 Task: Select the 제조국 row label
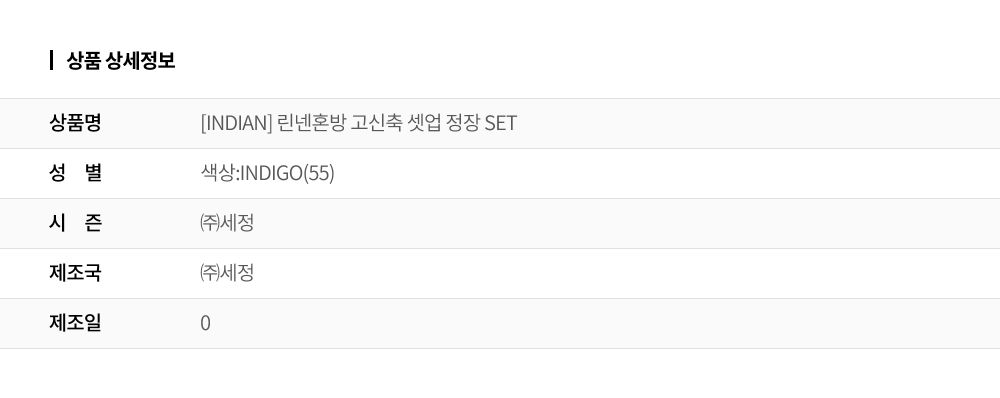point(75,273)
